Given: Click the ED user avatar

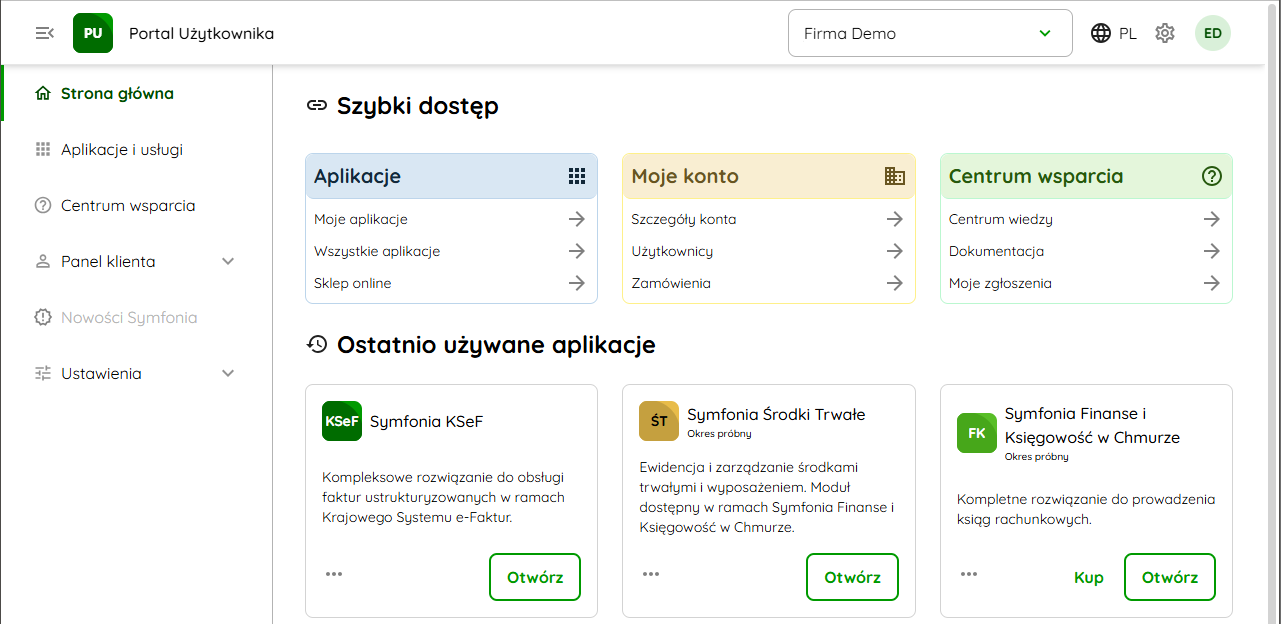Looking at the screenshot, I should (x=1212, y=33).
